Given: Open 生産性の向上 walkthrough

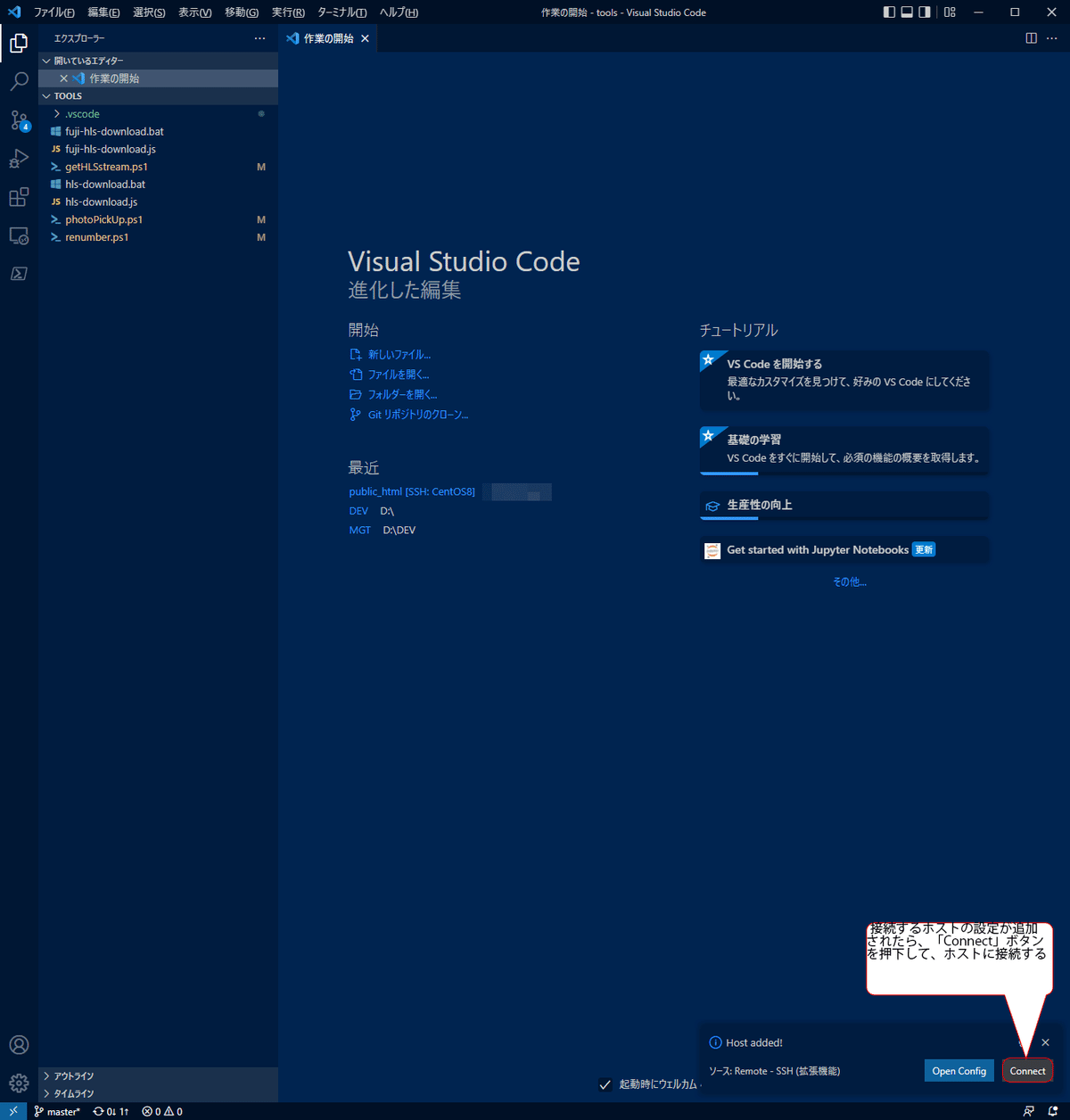Looking at the screenshot, I should coord(845,505).
